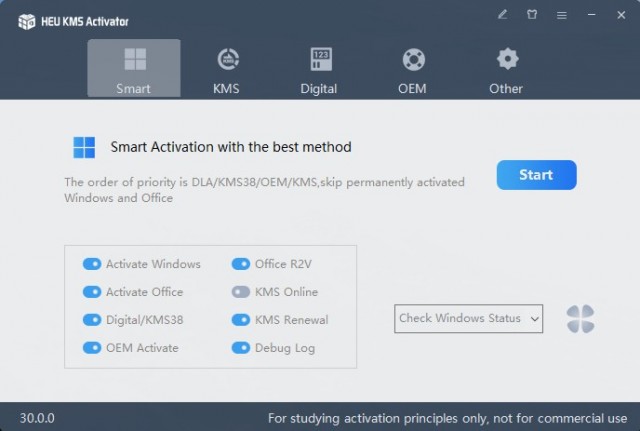Click the 30.0.0 version number
Image resolution: width=640 pixels, height=431 pixels.
[38, 417]
